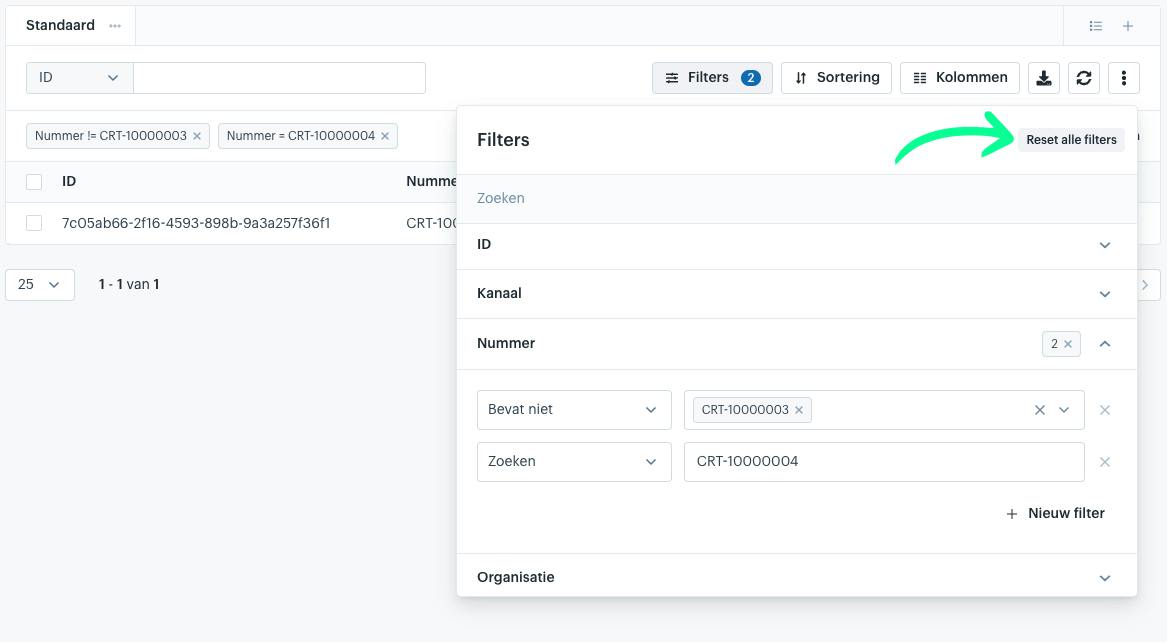Remove the CRT-10000003 tag from value field
The height and width of the screenshot is (642, 1167).
click(799, 410)
